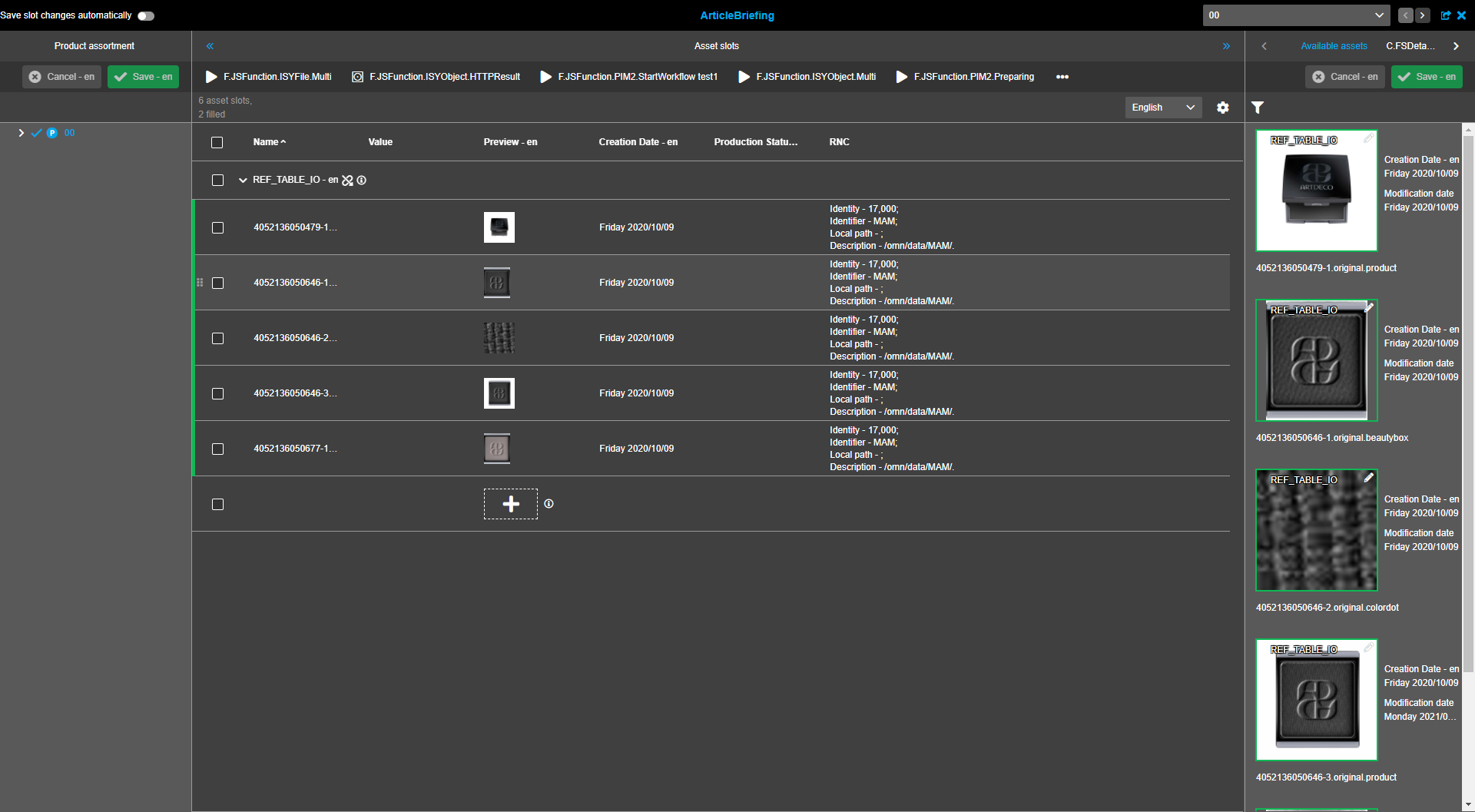This screenshot has height=812, width=1475.
Task: Click the Cancel - en button under Product assortment
Action: [61, 77]
